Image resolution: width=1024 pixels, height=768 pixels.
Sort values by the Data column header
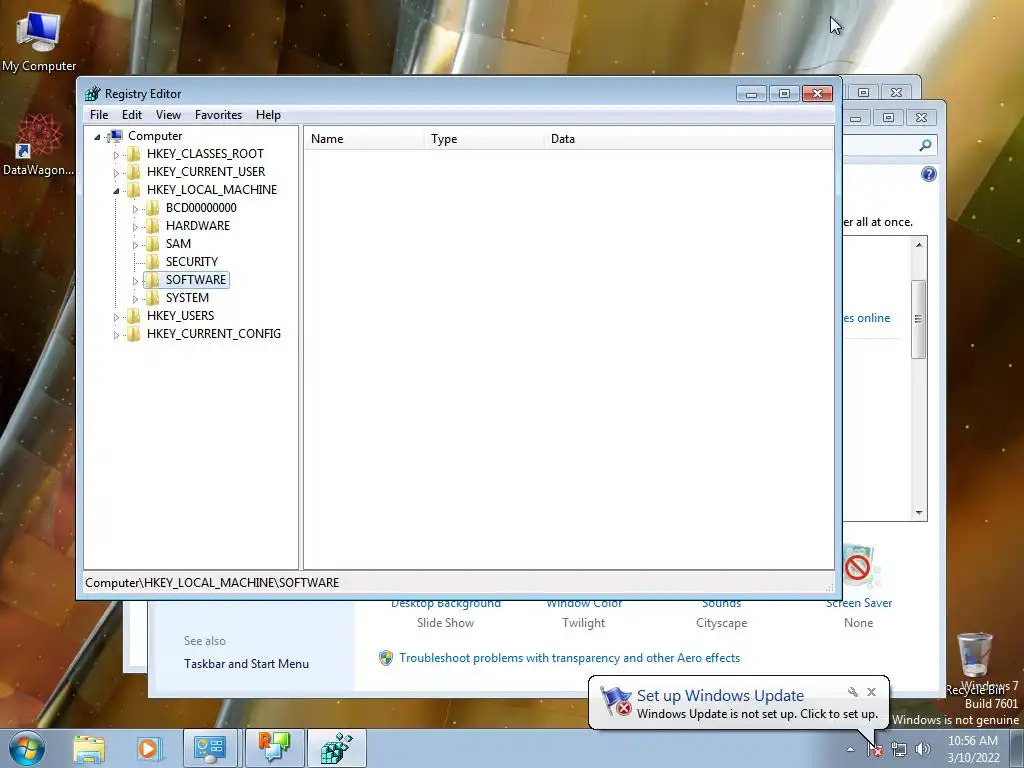click(x=688, y=139)
